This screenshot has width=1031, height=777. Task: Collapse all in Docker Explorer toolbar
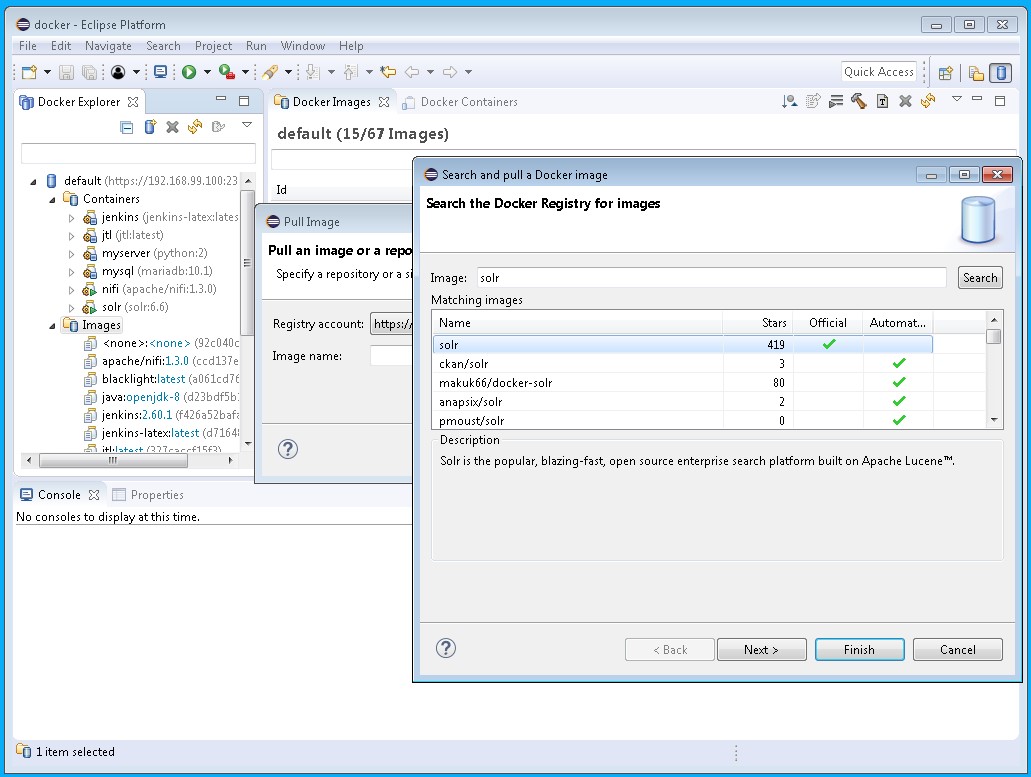coord(126,127)
